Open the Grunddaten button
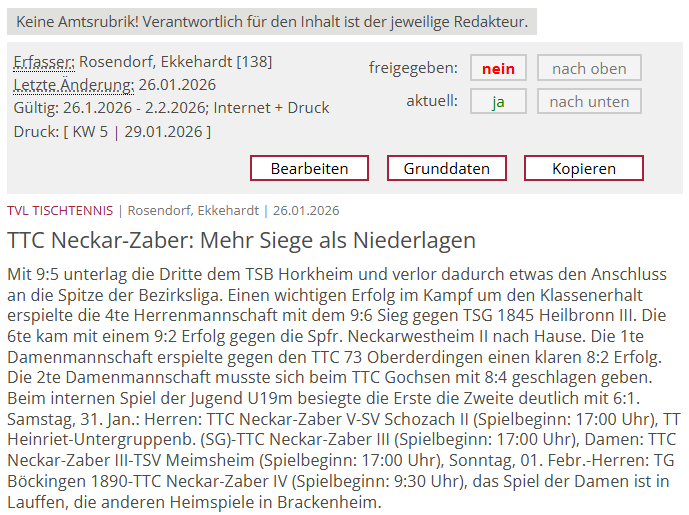Screen dimensions: 689x515 446,168
